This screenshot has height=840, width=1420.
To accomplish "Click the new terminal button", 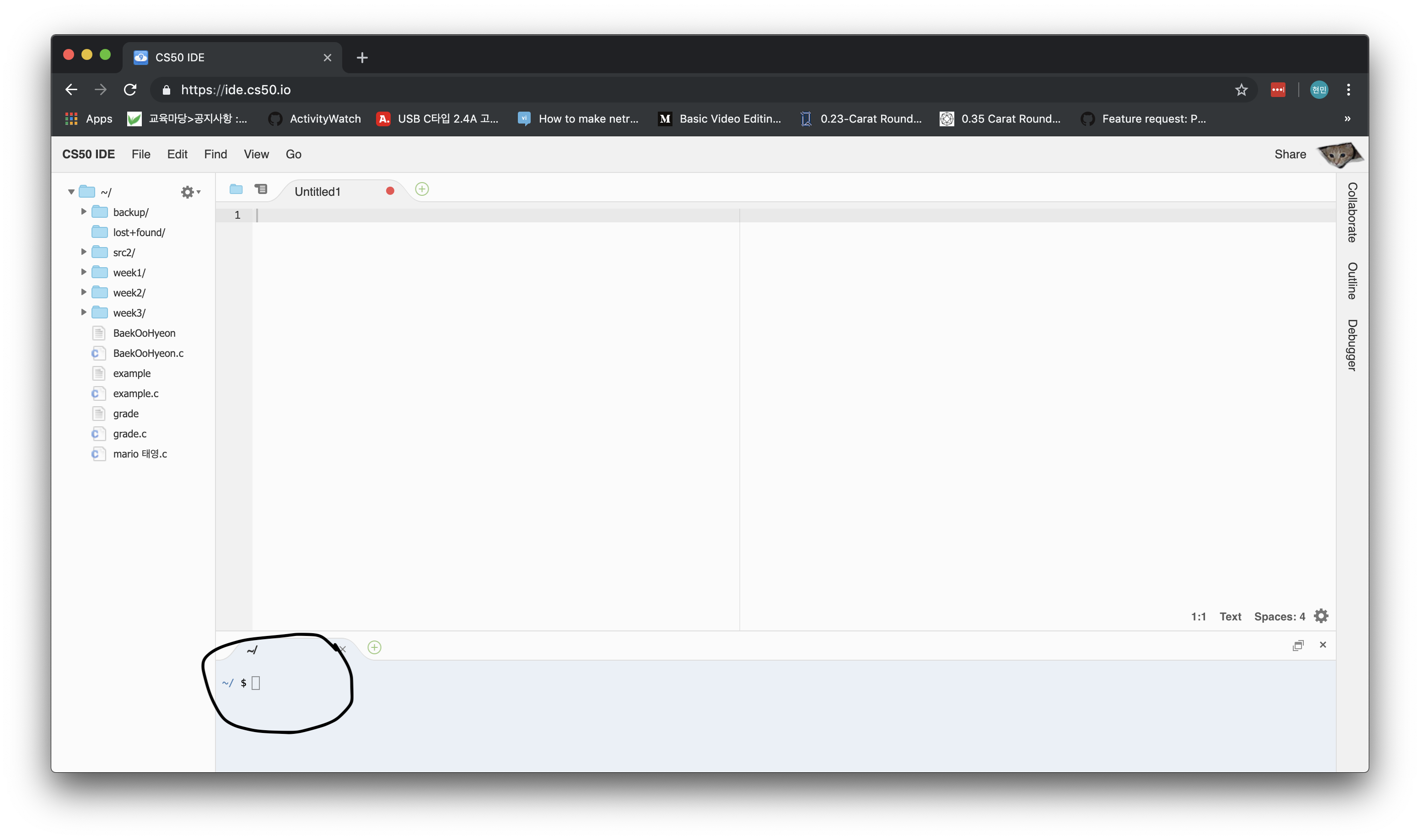I will pyautogui.click(x=375, y=647).
